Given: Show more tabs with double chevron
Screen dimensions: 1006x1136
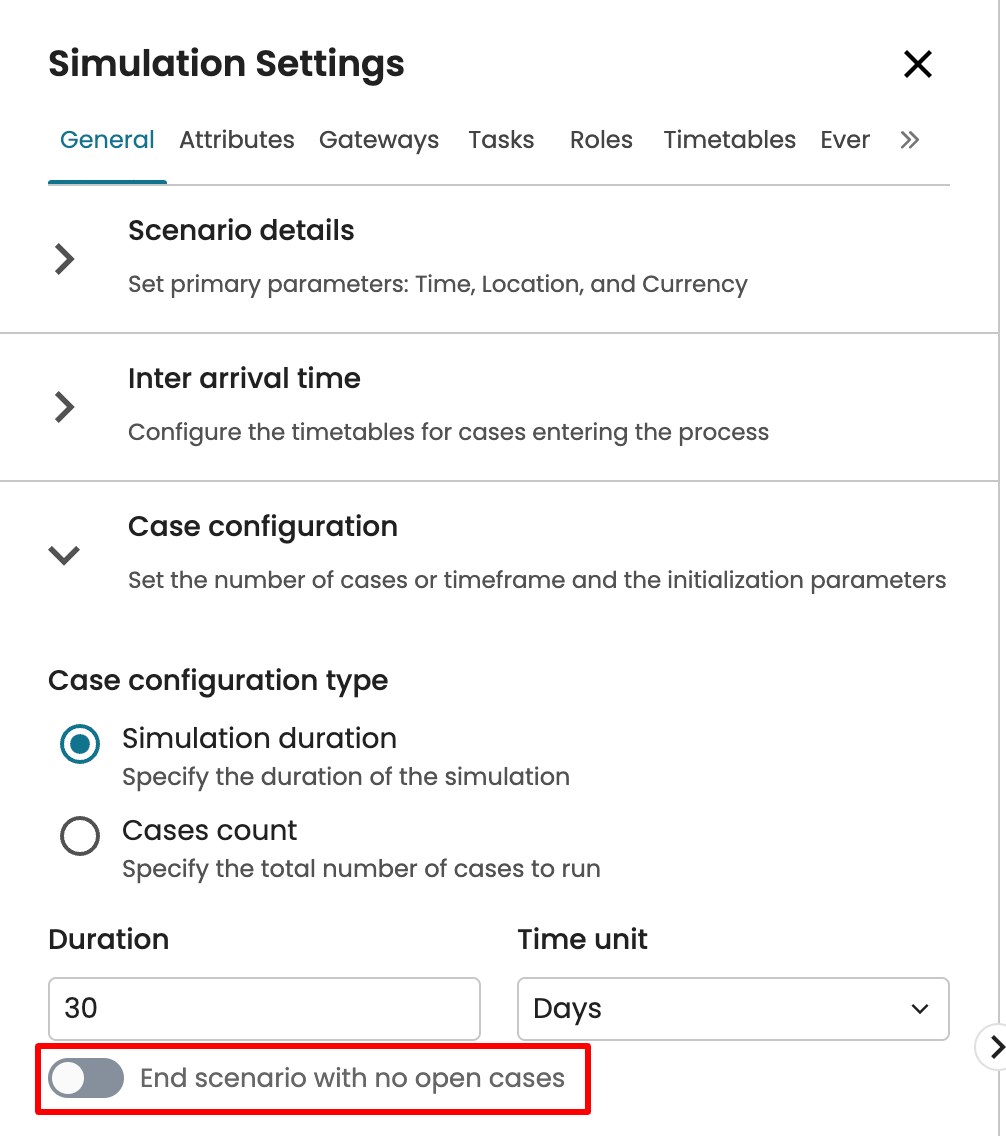Looking at the screenshot, I should pos(909,140).
